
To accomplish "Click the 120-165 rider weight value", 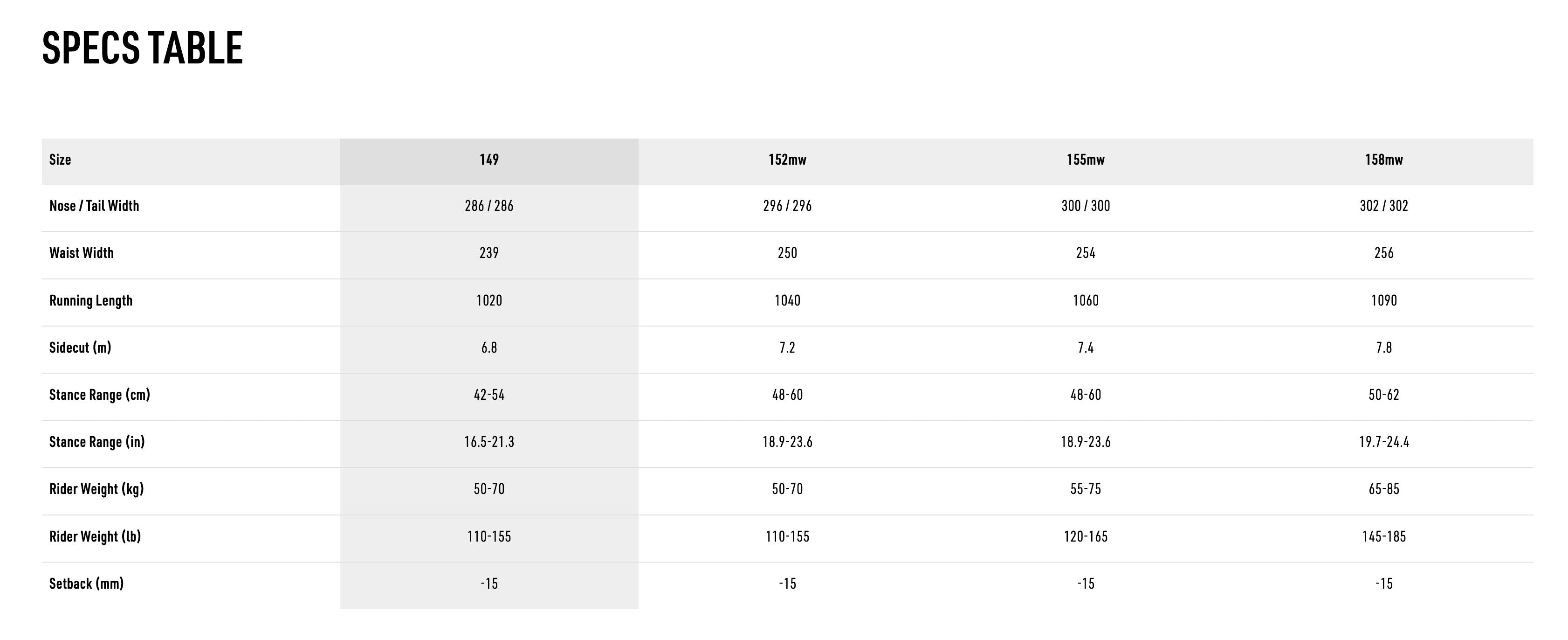I will (x=1085, y=537).
